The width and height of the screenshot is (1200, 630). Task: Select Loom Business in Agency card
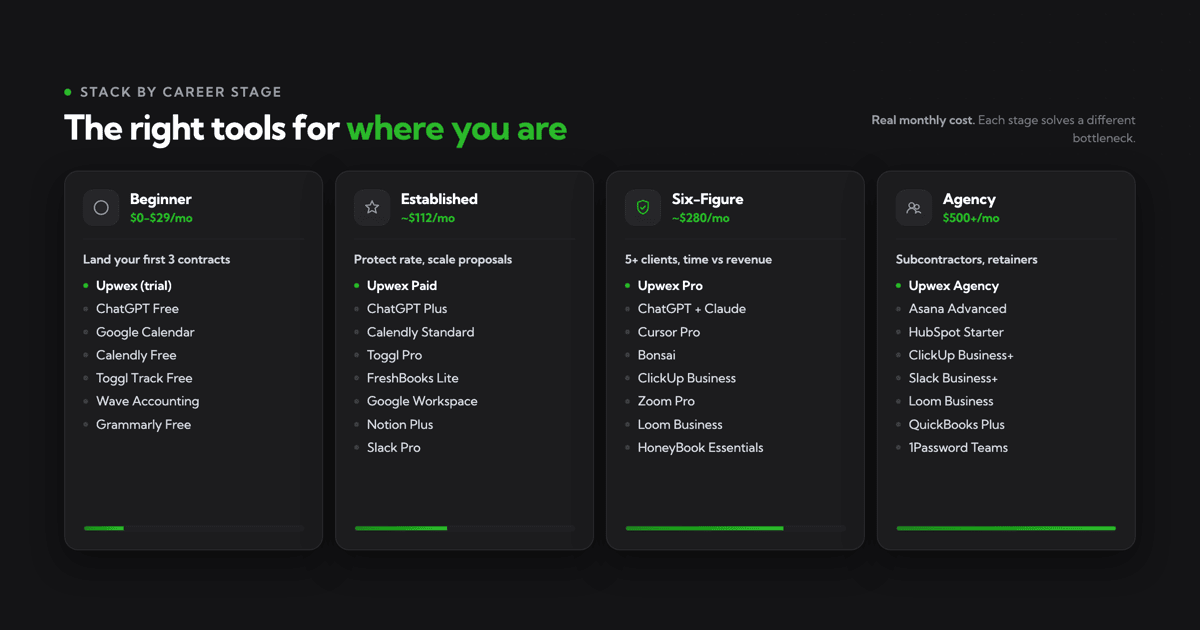951,401
